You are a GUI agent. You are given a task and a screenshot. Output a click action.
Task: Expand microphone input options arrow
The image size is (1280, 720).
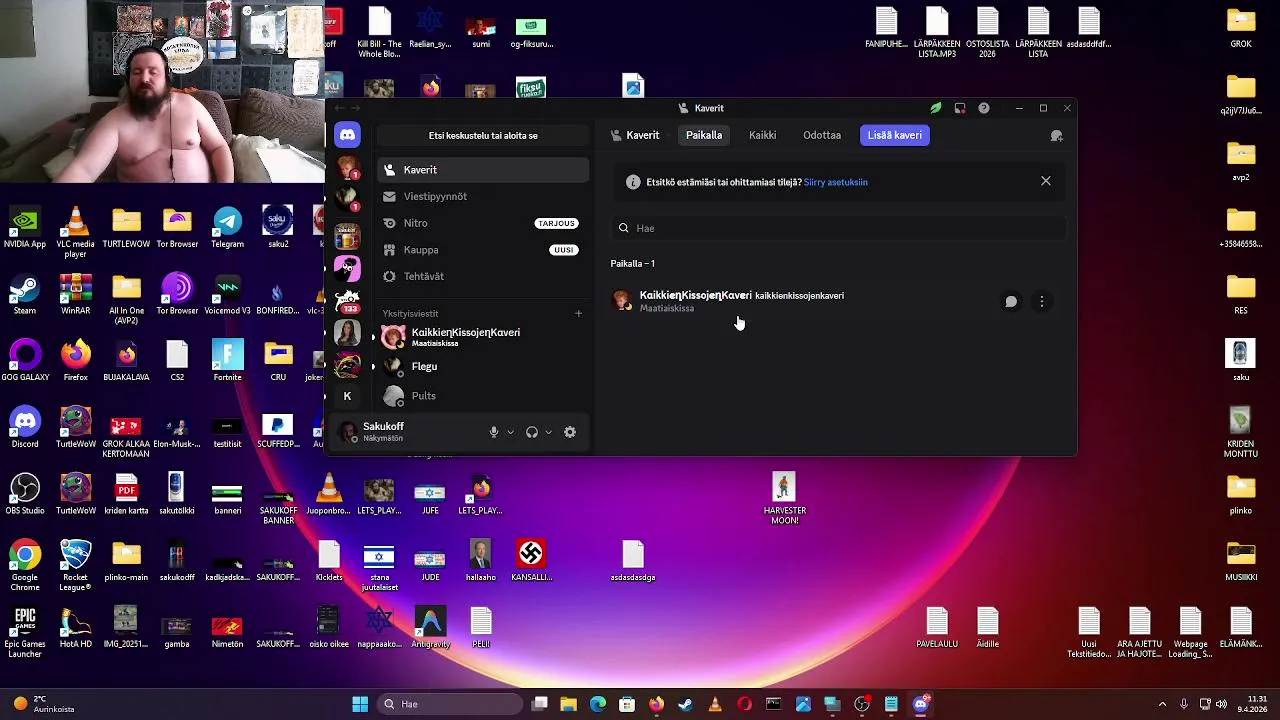pyautogui.click(x=510, y=432)
